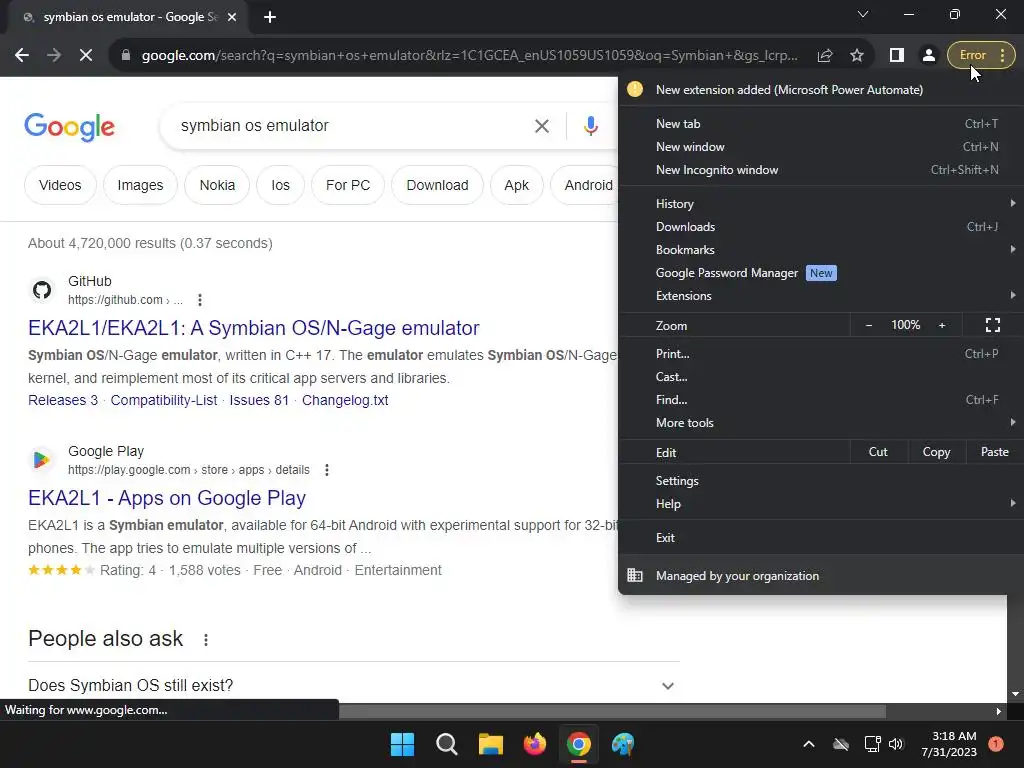Open File Explorer from taskbar
The width and height of the screenshot is (1024, 768).
coord(490,744)
